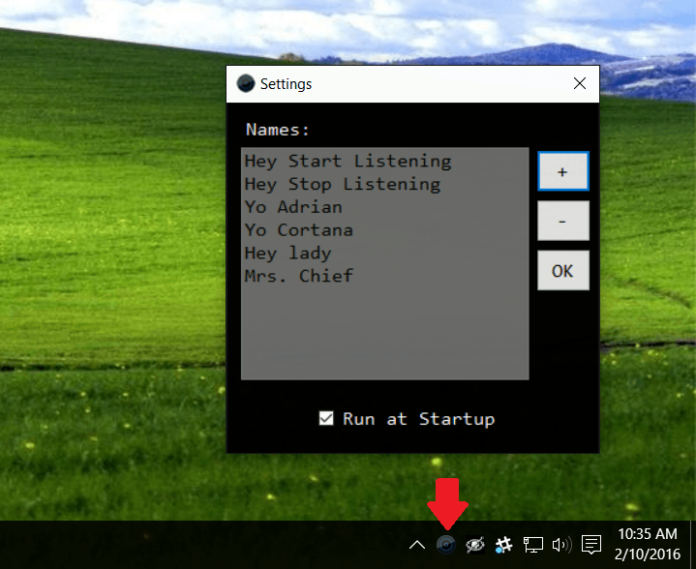Select the "Mrs. Chief" entry
Screen dimensions: 696x569
299,276
